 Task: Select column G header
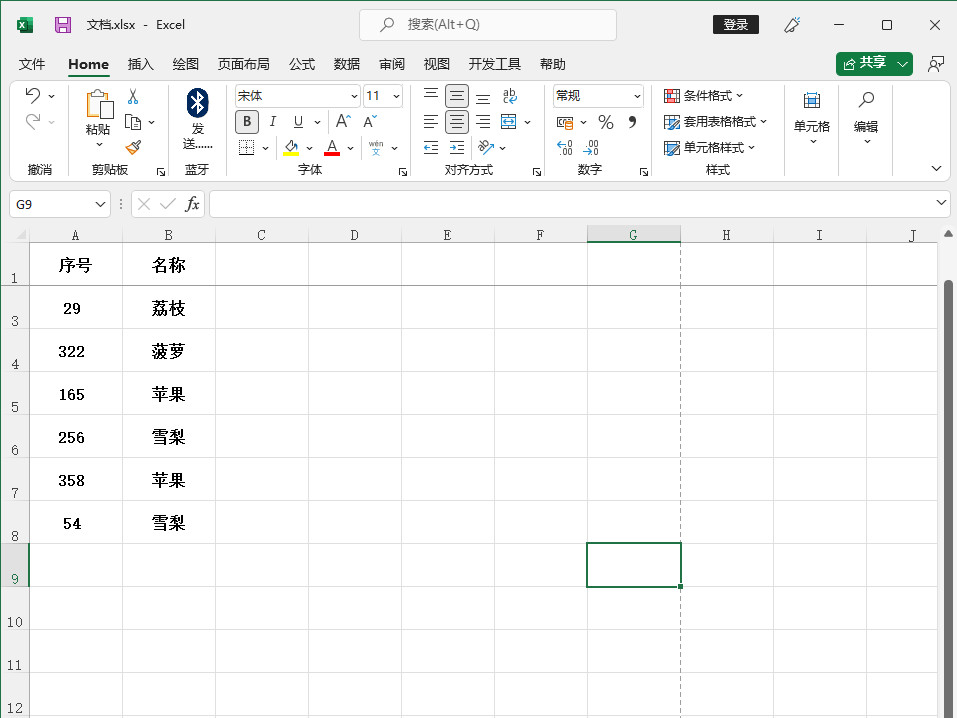click(x=634, y=234)
